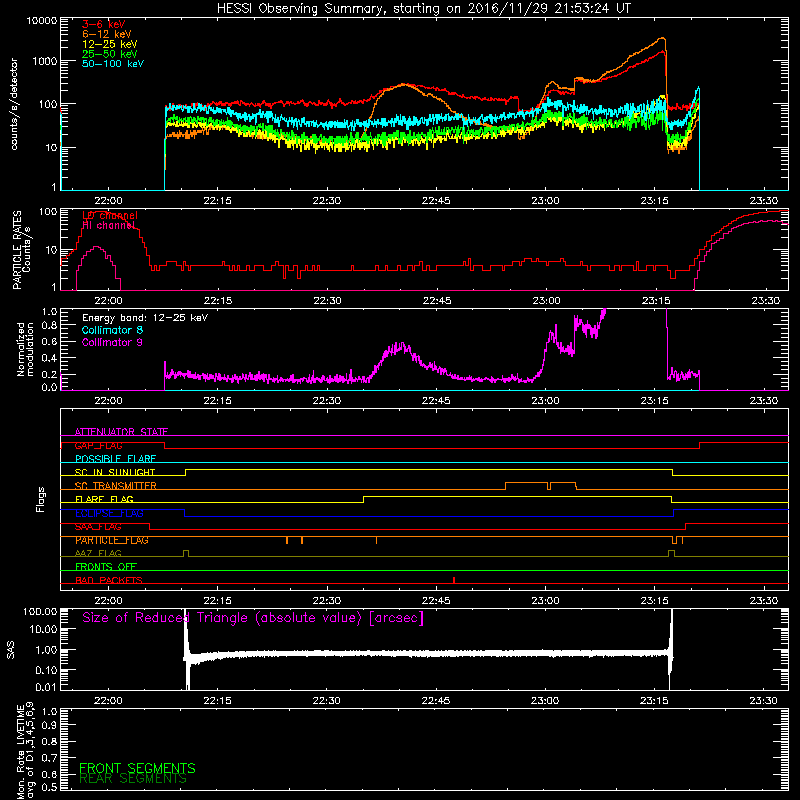The width and height of the screenshot is (800, 800).
Task: Click the Normalized modulation axis label
Action: pos(25,349)
